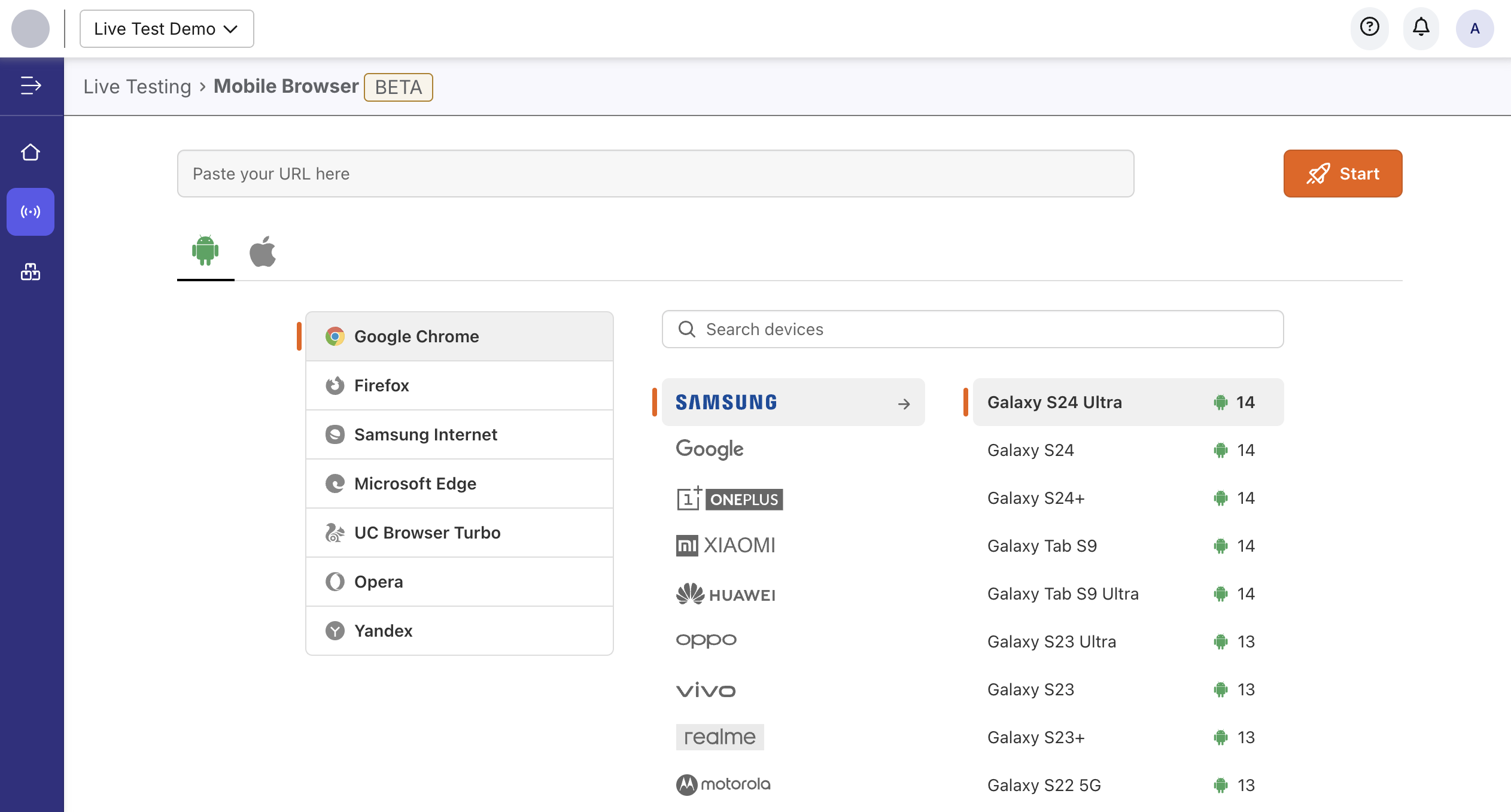
Task: Choose Galaxy Tab S9 Ultra device
Action: (1129, 594)
